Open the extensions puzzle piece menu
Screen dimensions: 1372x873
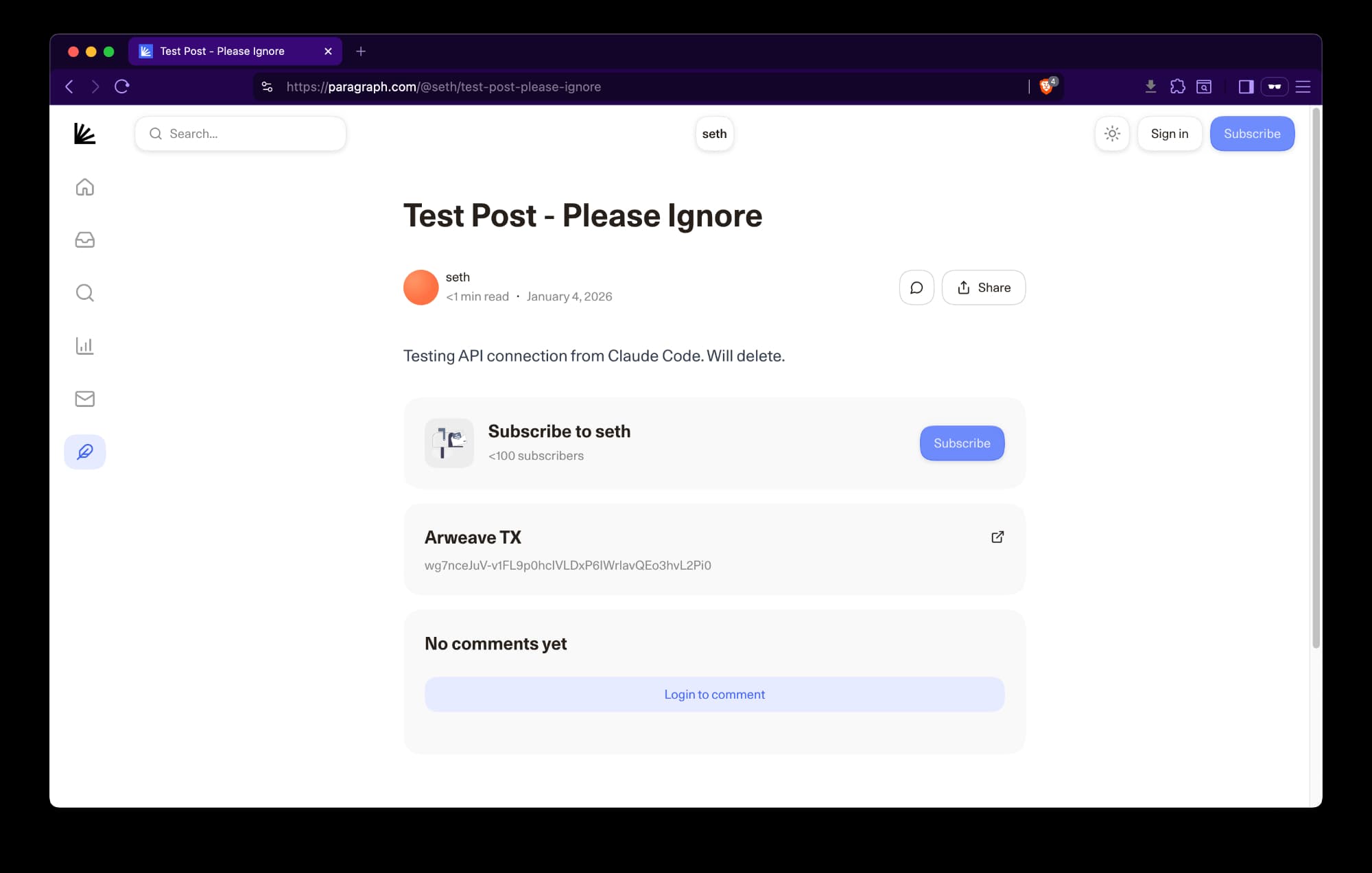[x=1177, y=86]
